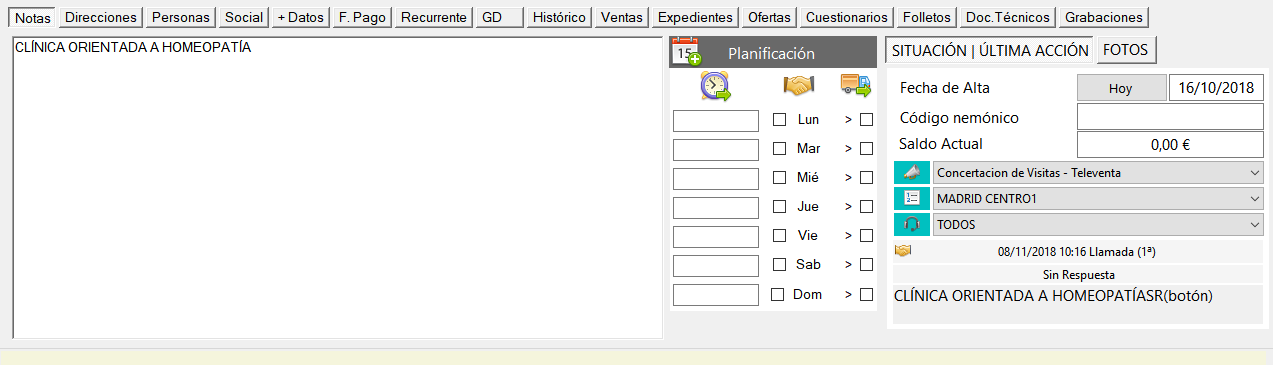Click the small handshake icon by last call
Viewport: 1273px width, 365px height.
point(903,251)
